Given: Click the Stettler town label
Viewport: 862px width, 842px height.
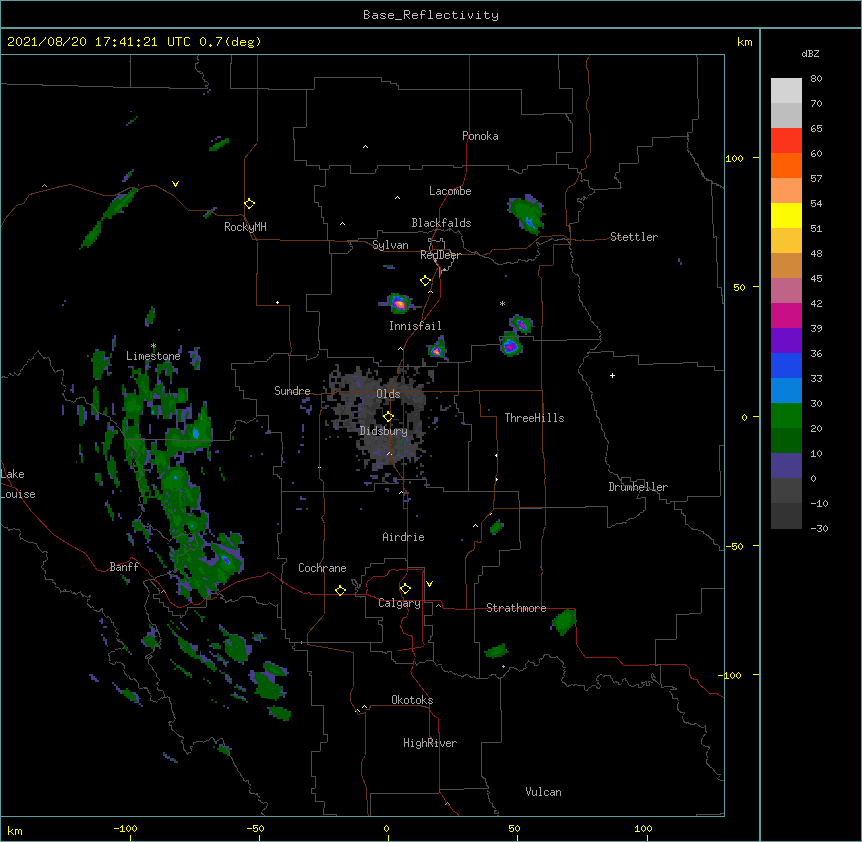Looking at the screenshot, I should coord(634,237).
